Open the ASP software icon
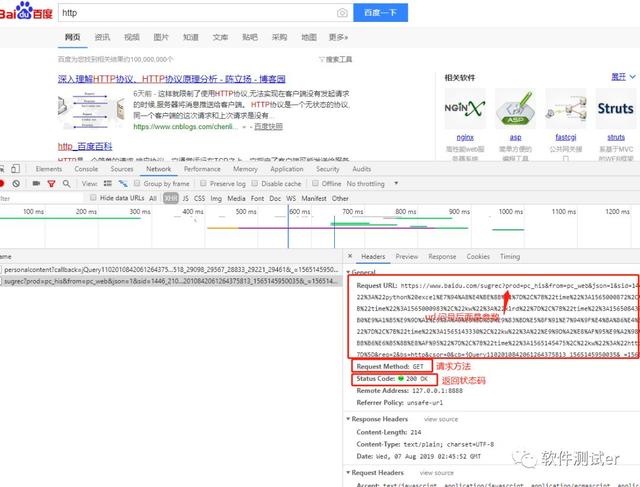 pos(515,109)
